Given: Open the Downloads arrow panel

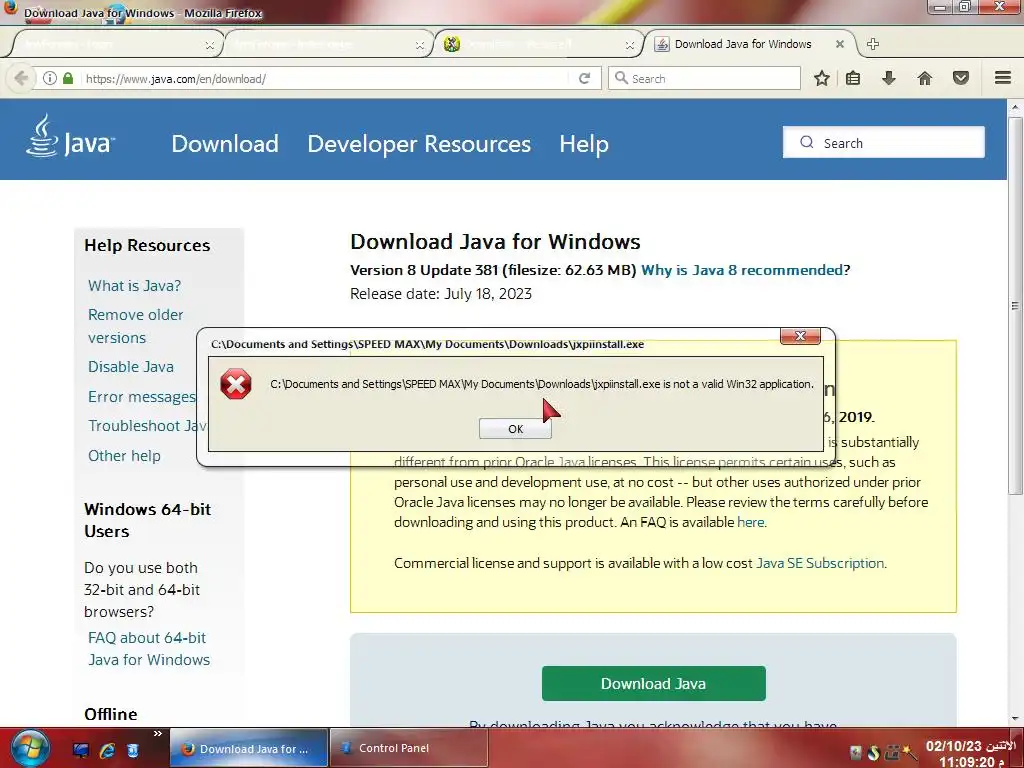Looking at the screenshot, I should coord(888,78).
